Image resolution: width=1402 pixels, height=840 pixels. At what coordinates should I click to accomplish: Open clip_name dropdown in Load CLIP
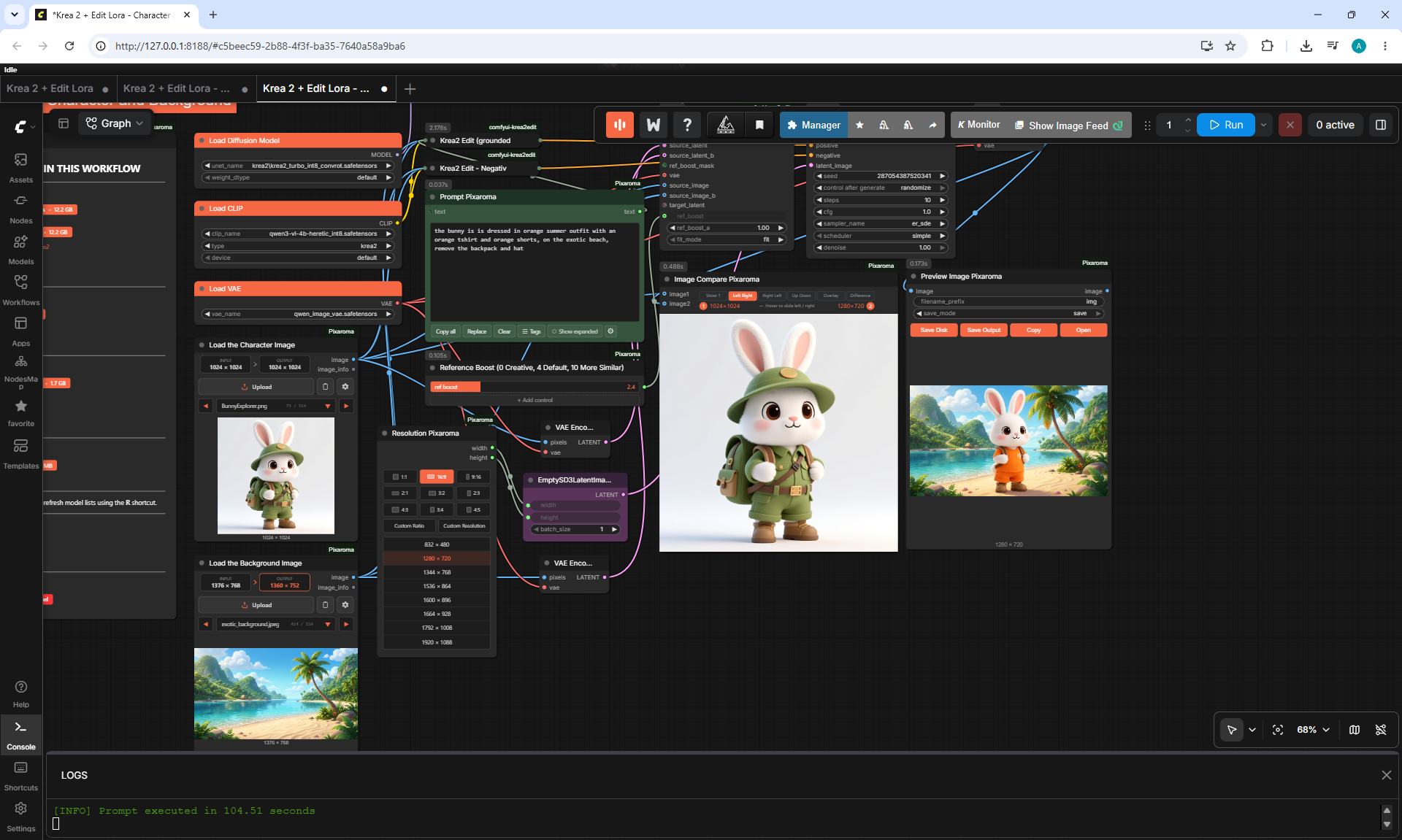[x=298, y=234]
